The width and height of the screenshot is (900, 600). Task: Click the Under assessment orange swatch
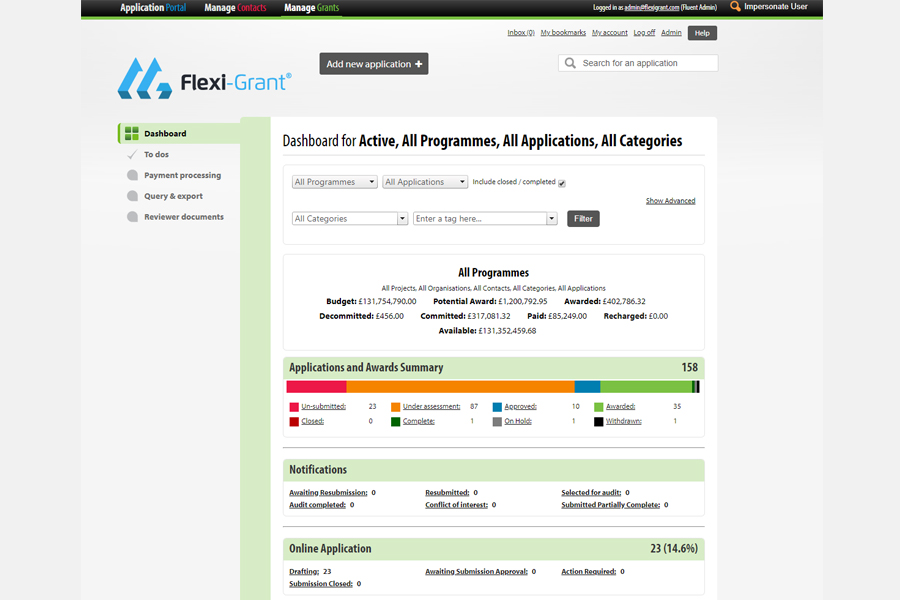395,407
